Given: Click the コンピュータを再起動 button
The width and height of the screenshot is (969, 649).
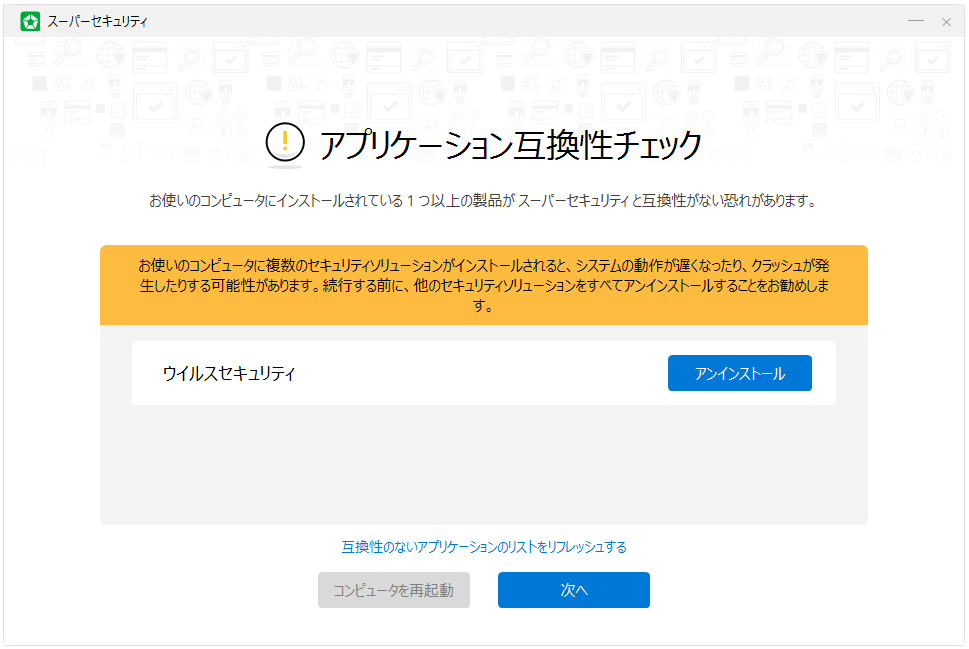Looking at the screenshot, I should [x=394, y=590].
